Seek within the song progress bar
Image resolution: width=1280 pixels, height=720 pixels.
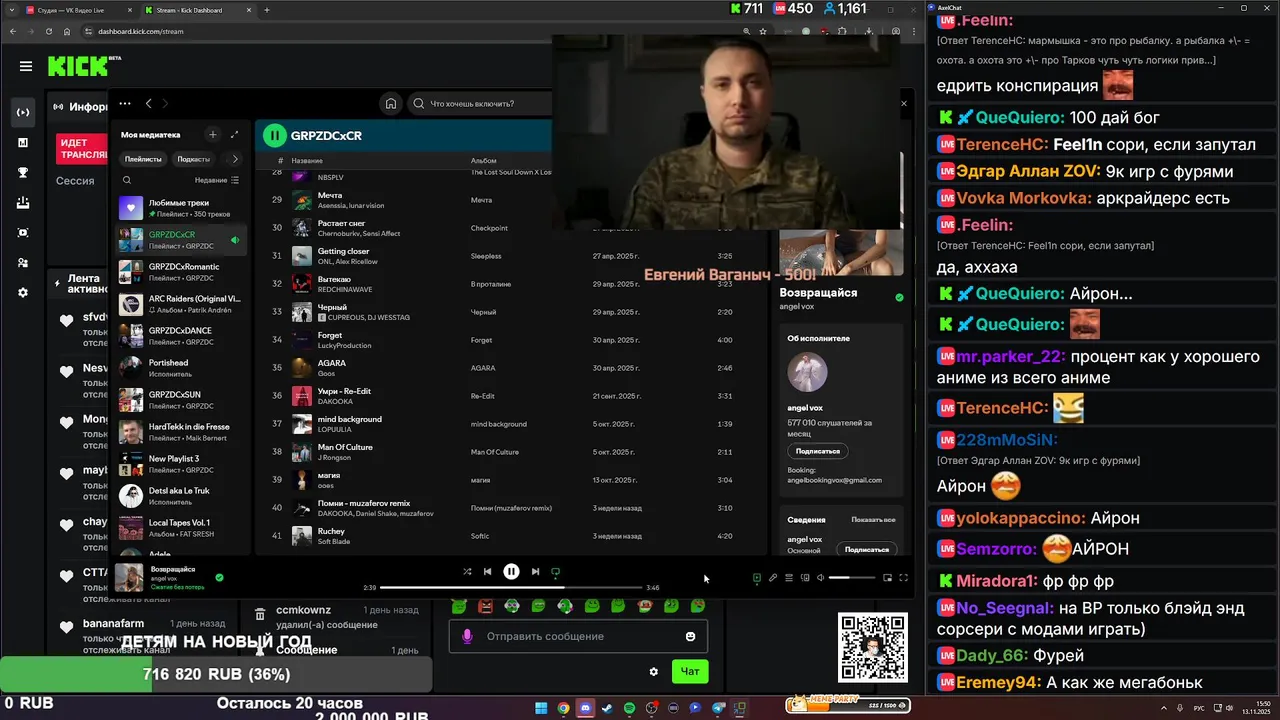(511, 588)
